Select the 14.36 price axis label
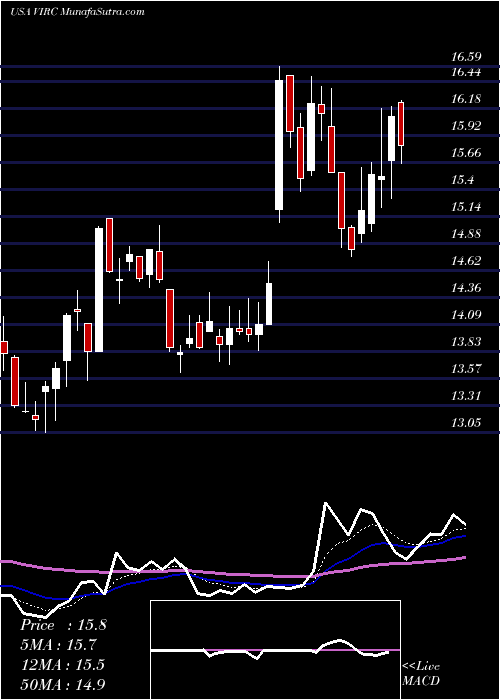This screenshot has width=500, height=700. (466, 288)
